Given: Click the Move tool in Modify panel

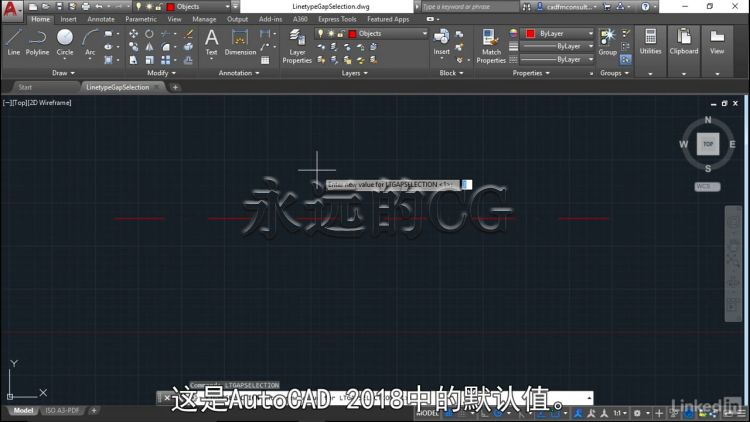Looking at the screenshot, I should pos(133,33).
